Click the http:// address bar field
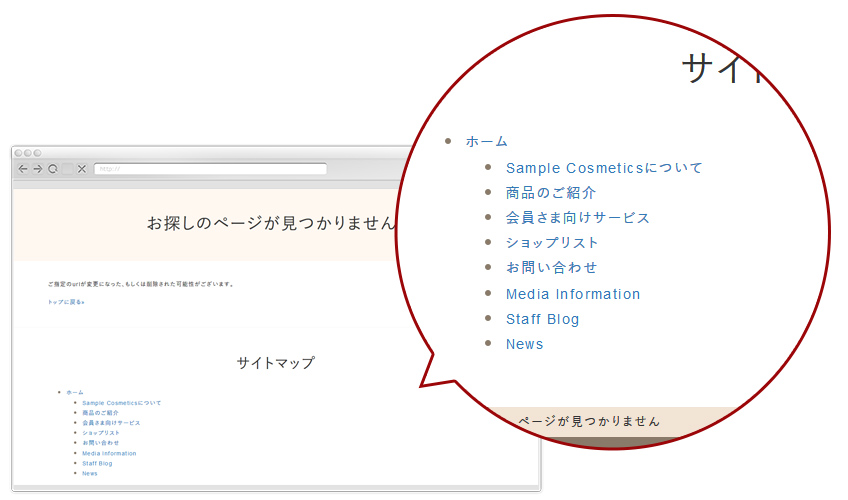Screen dimensions: 848x500 point(210,169)
